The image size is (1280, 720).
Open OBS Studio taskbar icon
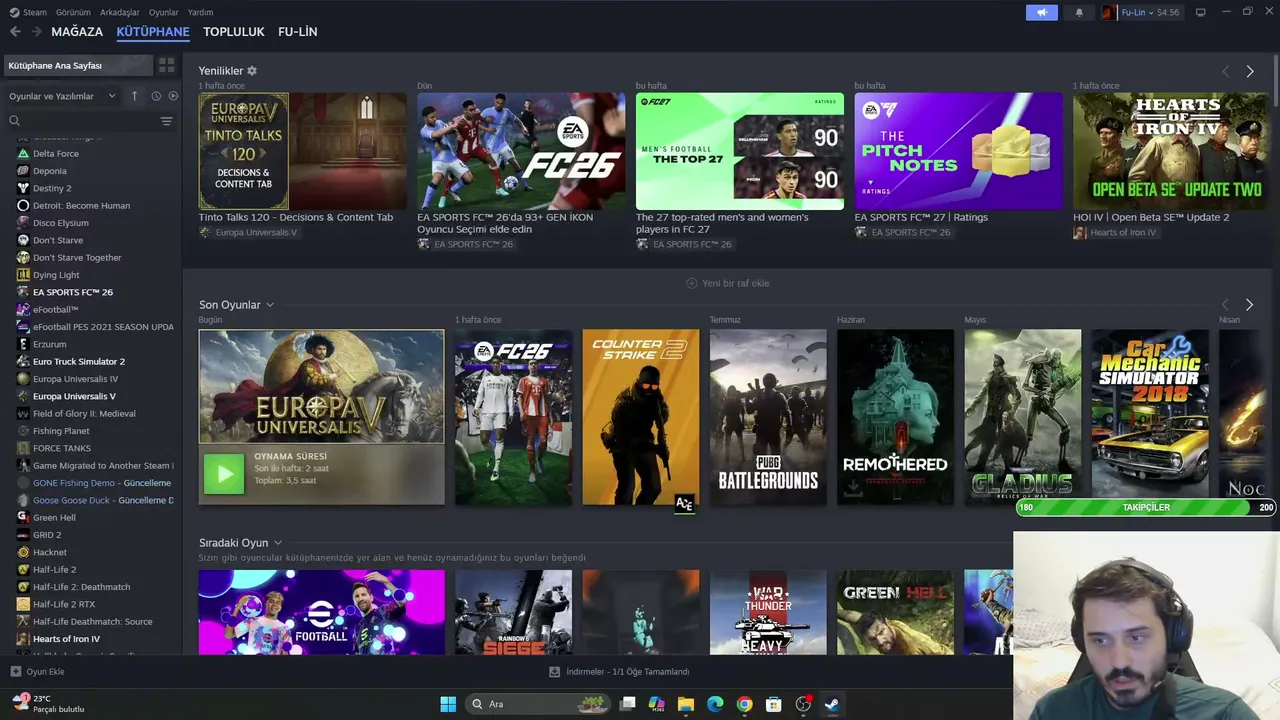point(803,704)
